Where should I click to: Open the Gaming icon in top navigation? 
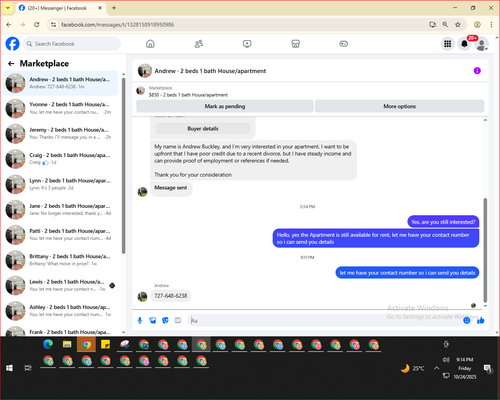[344, 44]
